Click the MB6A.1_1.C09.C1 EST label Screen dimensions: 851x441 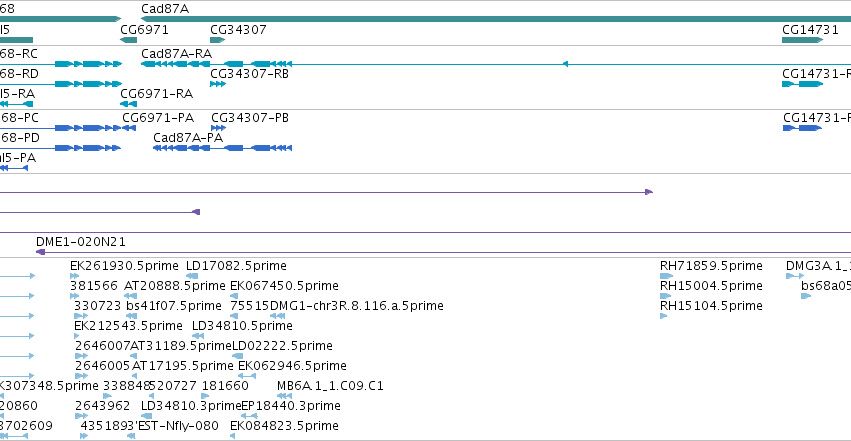tap(330, 386)
